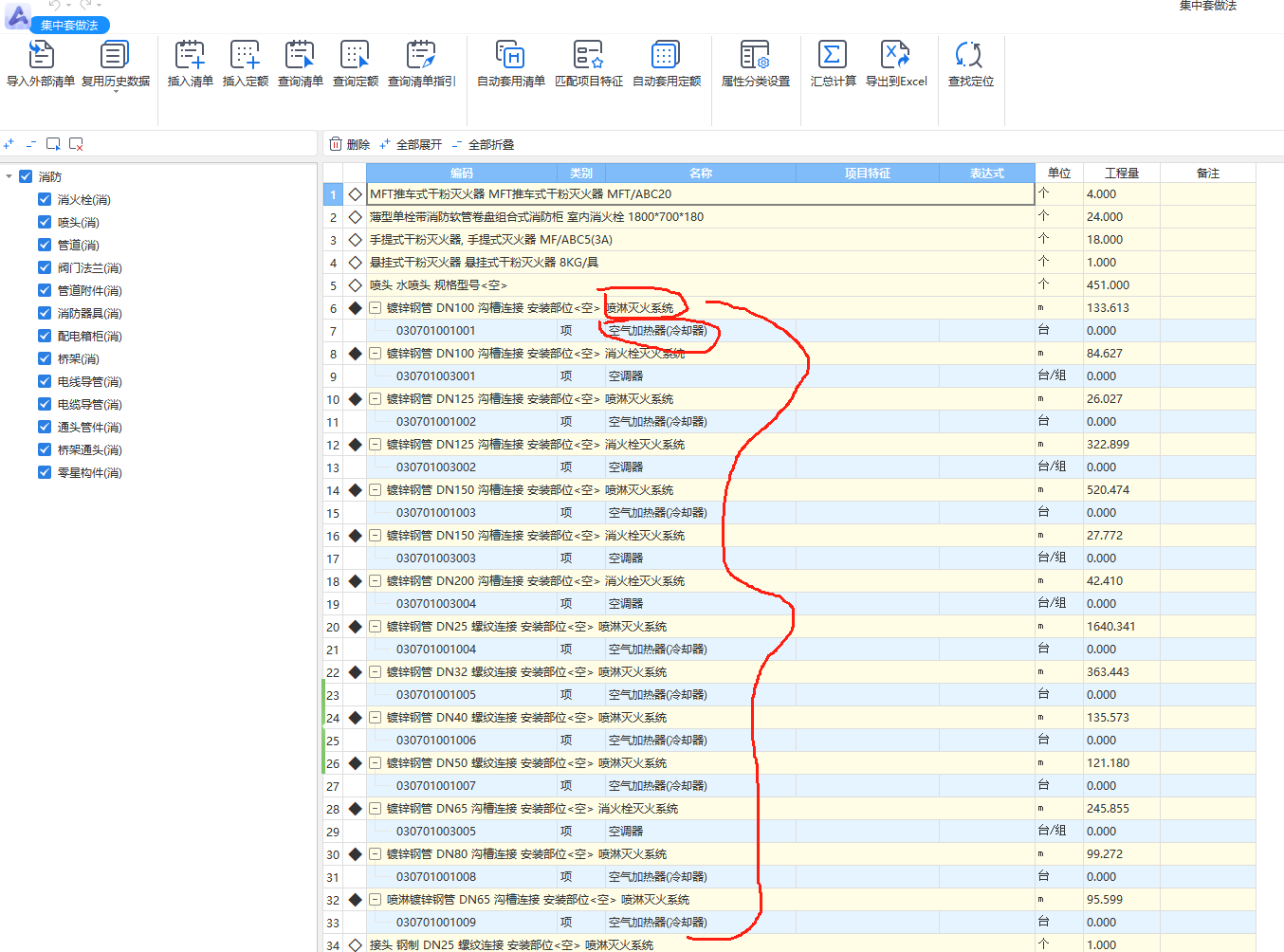Collapse row 8 镀锌钢管 DN100 消火栓灭火系统
The image size is (1284, 952).
click(376, 354)
